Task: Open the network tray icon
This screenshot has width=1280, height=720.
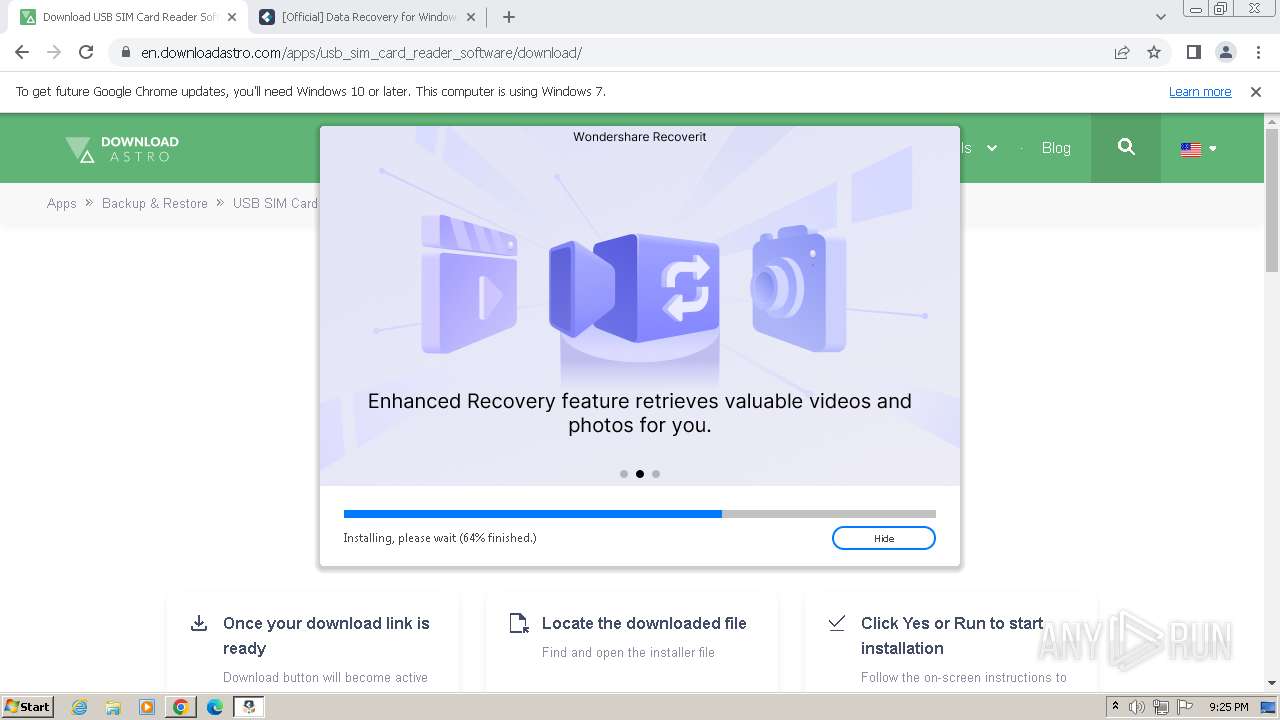Action: (1161, 707)
